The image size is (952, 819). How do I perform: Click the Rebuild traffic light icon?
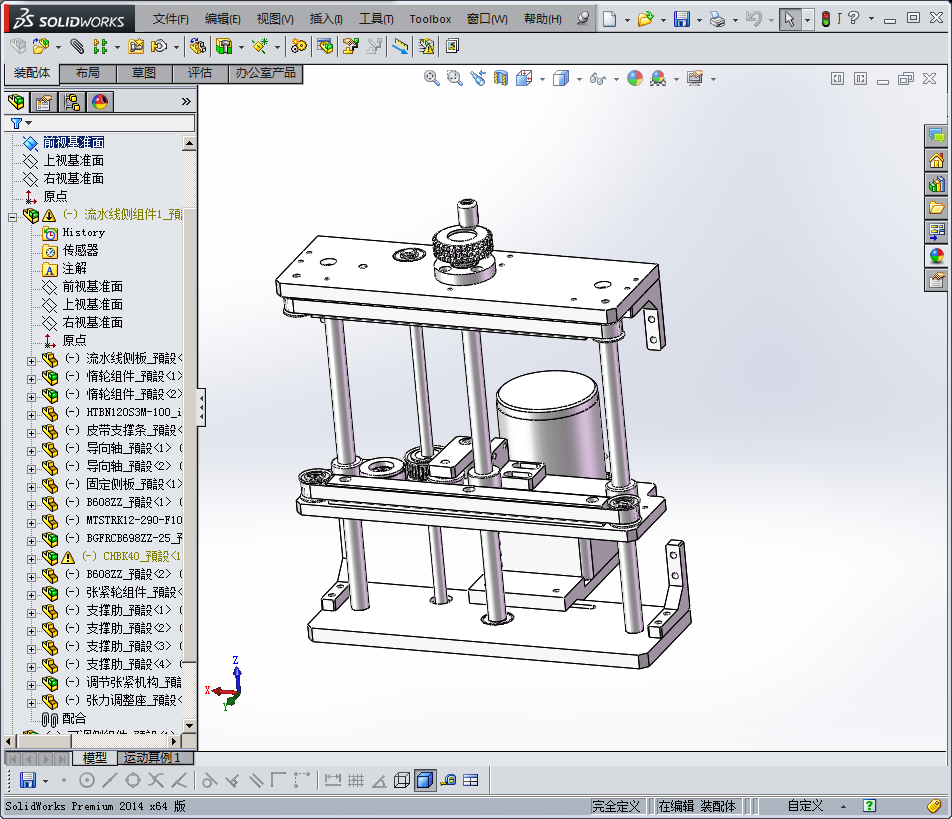(826, 19)
